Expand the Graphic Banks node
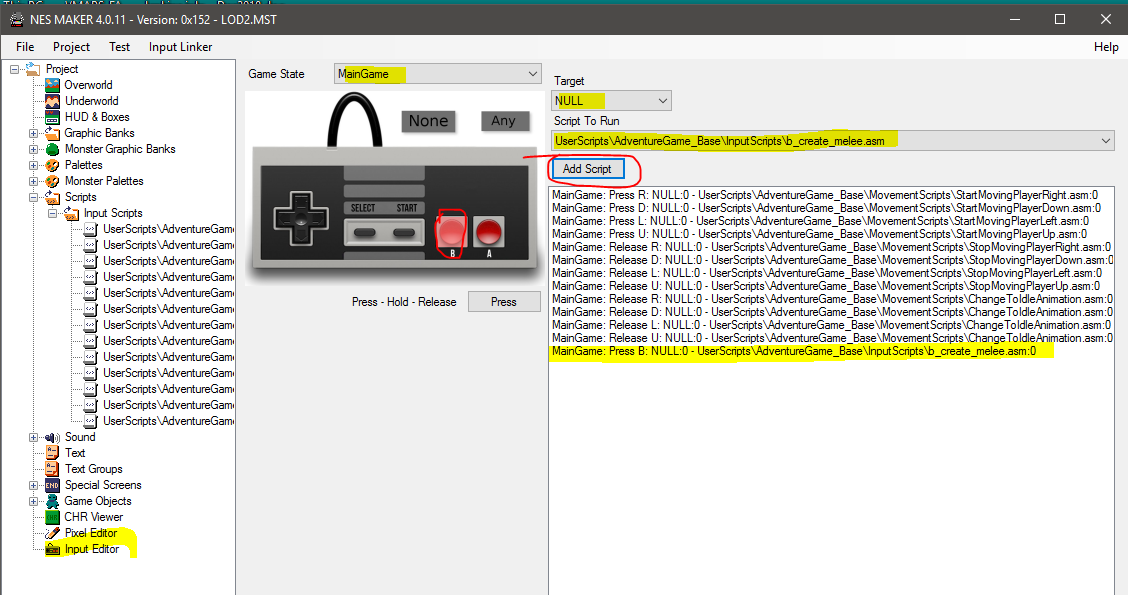Viewport: 1128px width, 595px height. [33, 133]
